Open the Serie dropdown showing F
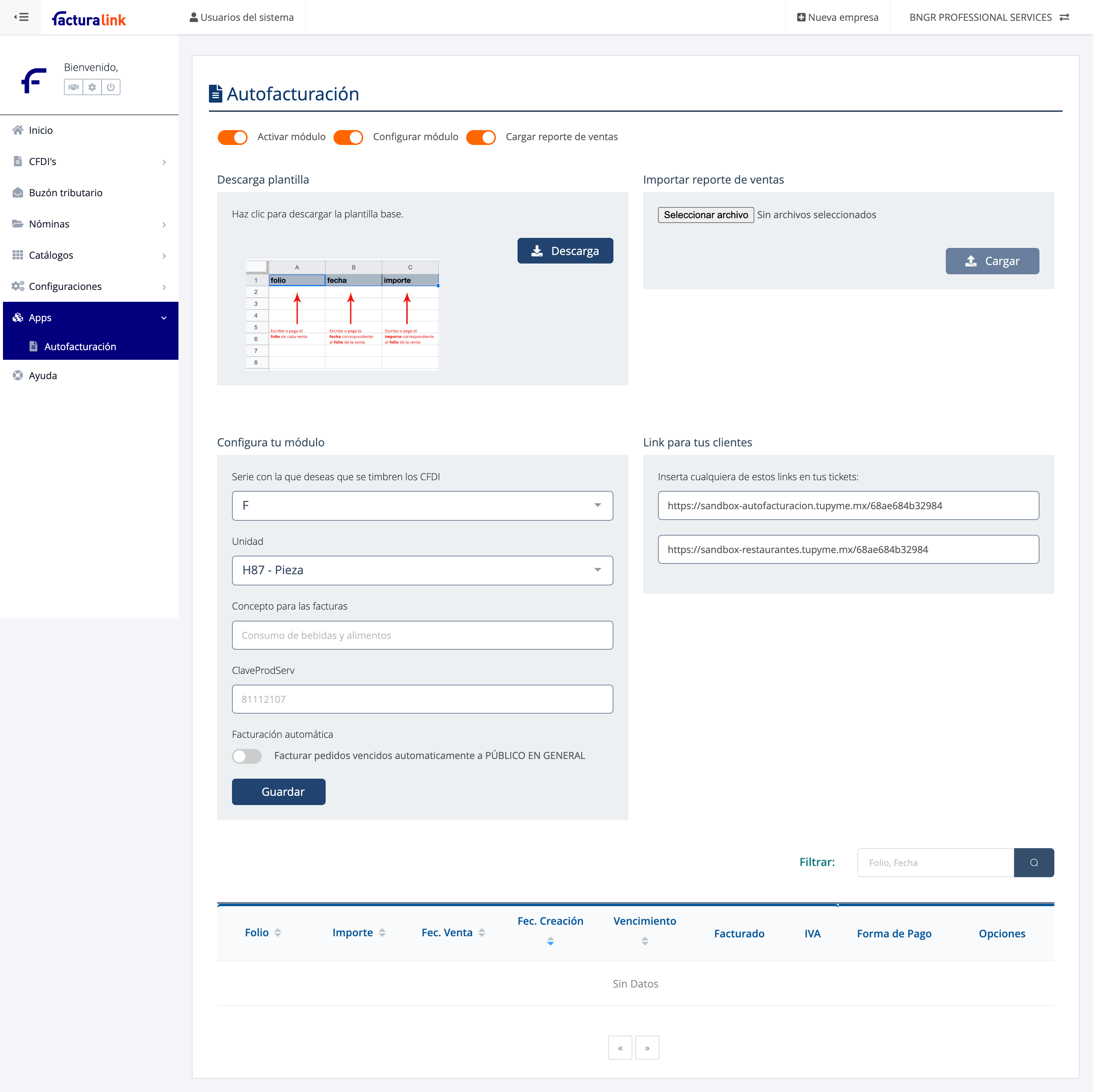 click(422, 505)
